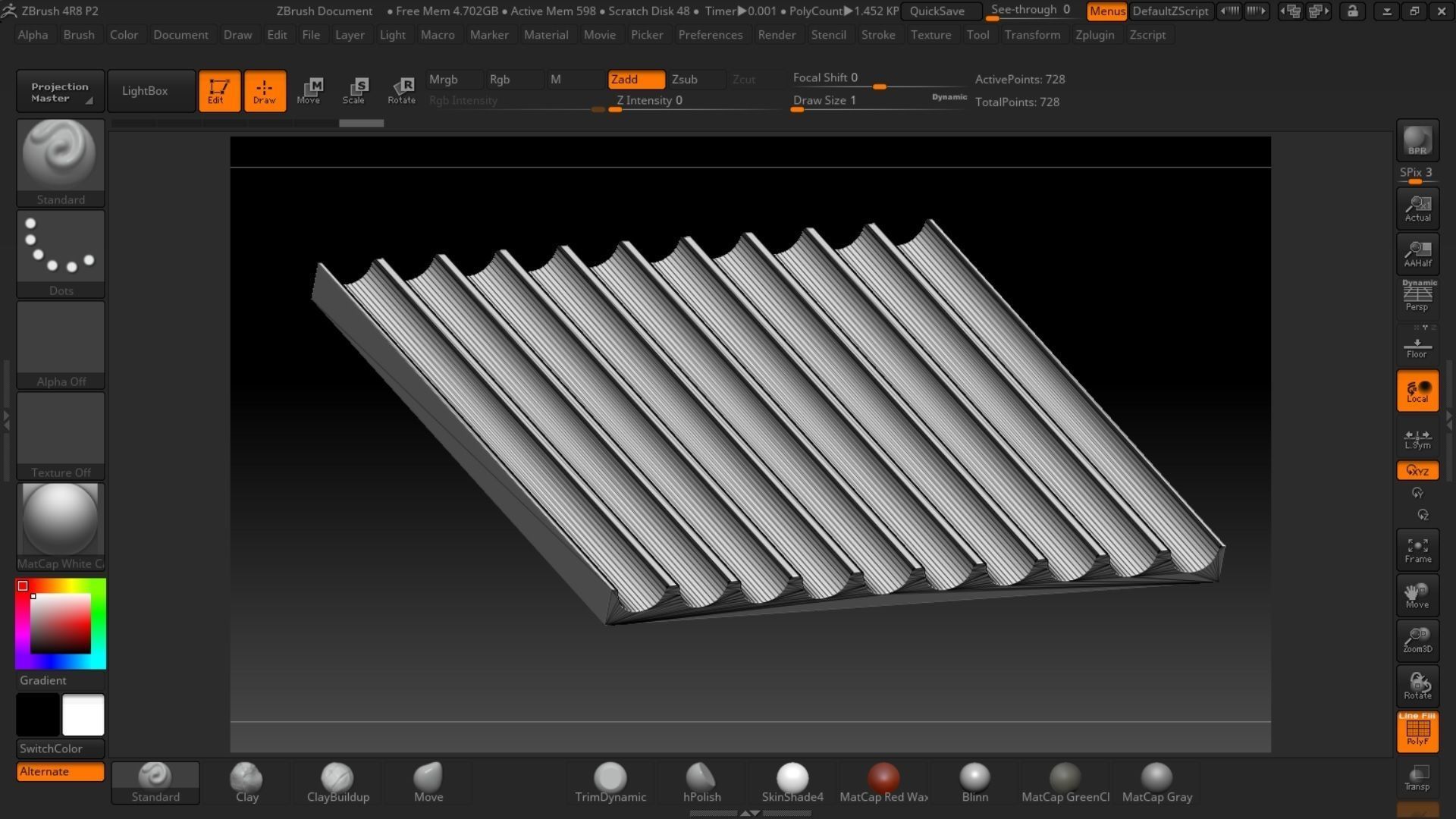The width and height of the screenshot is (1456, 819).
Task: Select the hPolish brush
Action: pyautogui.click(x=701, y=783)
